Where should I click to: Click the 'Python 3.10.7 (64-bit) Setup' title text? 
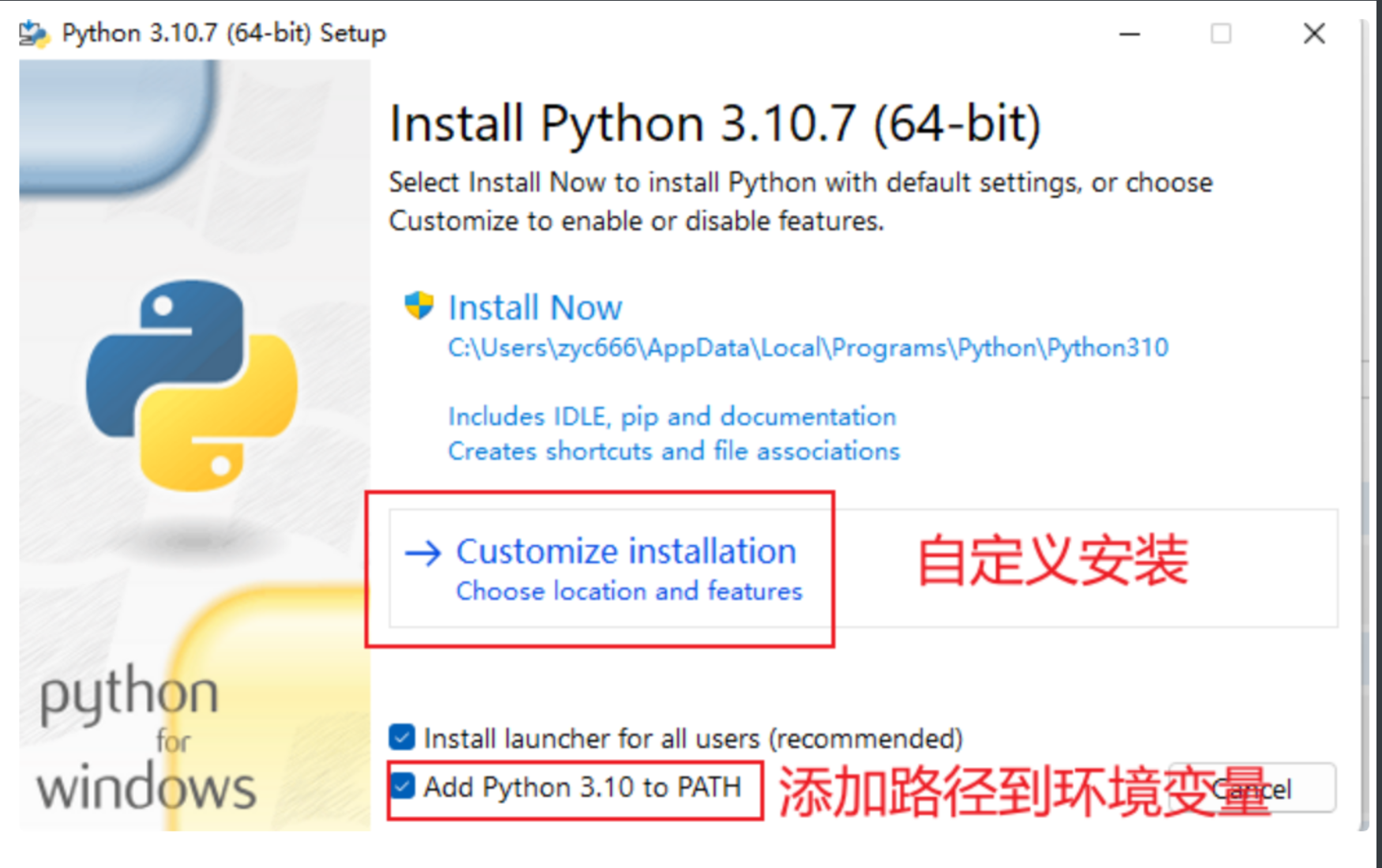pos(223,34)
